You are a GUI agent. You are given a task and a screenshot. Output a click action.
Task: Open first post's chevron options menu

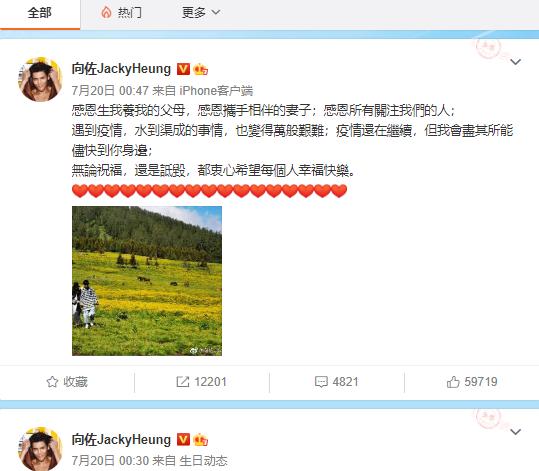click(516, 62)
